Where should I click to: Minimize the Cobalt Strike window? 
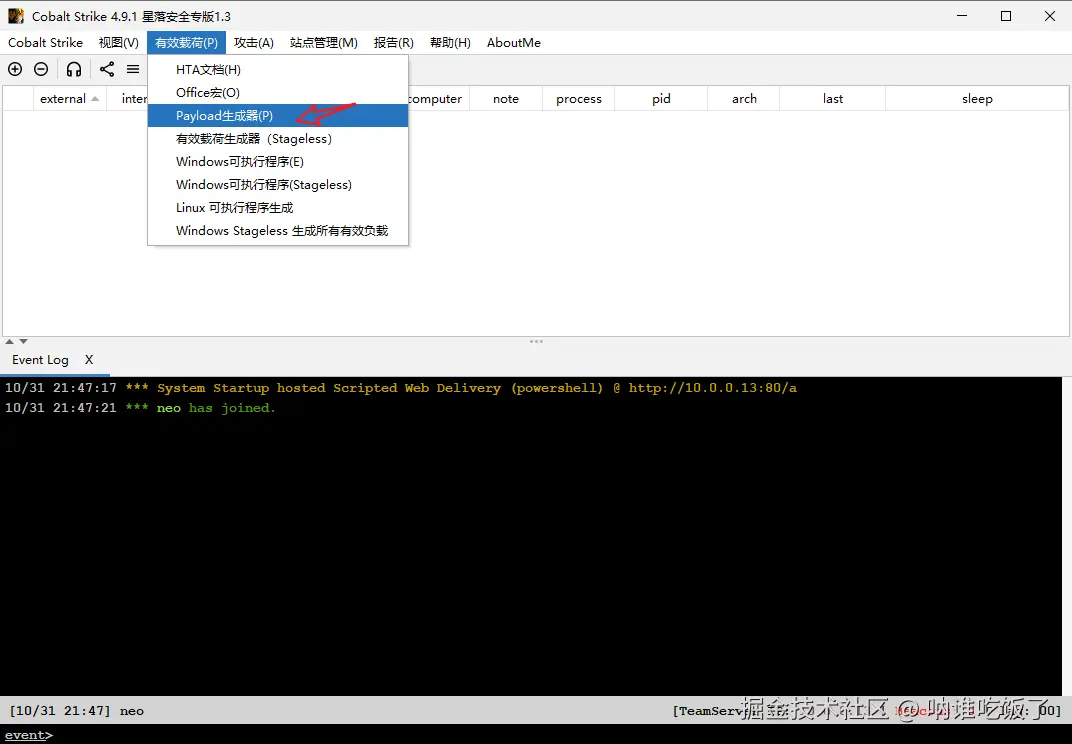962,16
